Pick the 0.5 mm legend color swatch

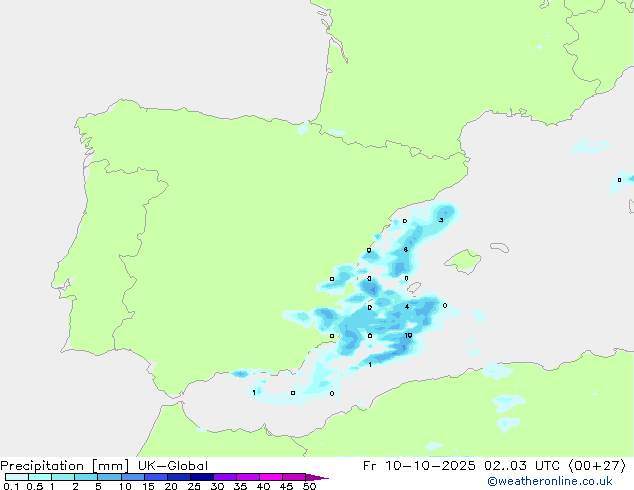tap(40, 477)
